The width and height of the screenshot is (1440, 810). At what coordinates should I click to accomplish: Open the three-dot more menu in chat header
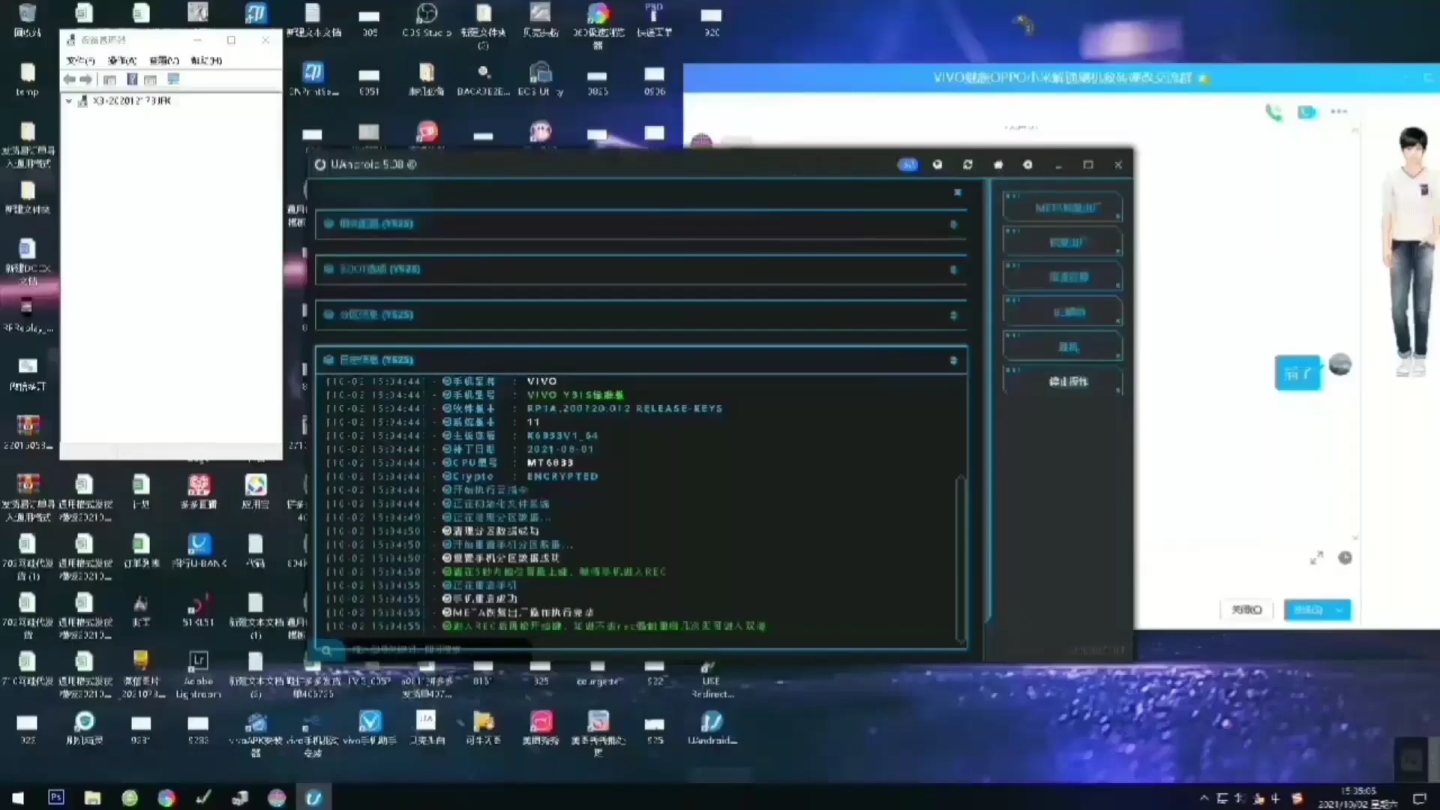pos(1339,112)
